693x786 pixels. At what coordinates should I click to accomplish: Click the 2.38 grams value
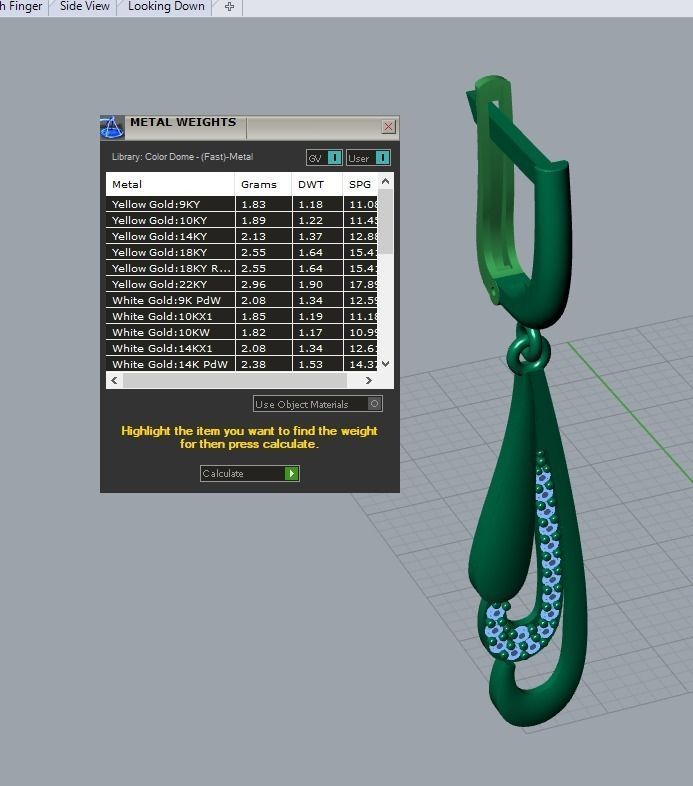[x=253, y=364]
